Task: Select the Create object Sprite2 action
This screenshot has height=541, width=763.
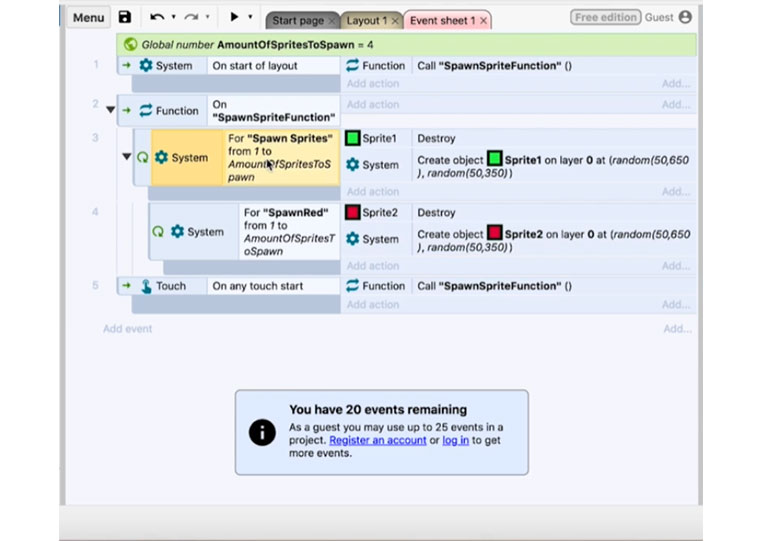Action: 554,241
